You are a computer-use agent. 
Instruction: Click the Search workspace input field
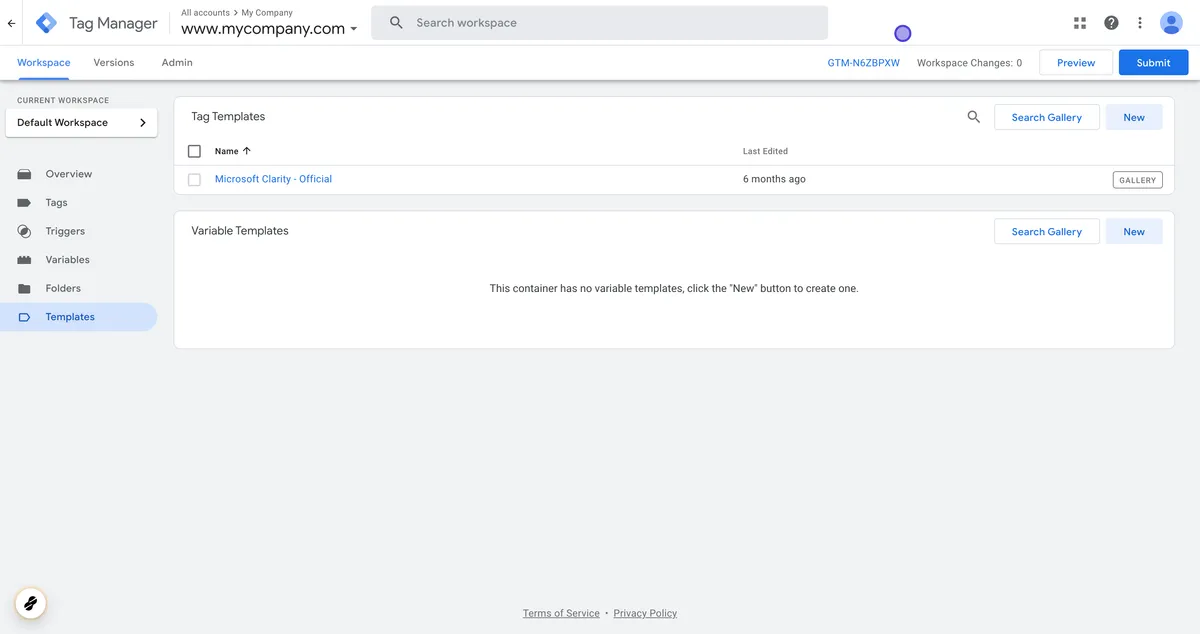600,22
